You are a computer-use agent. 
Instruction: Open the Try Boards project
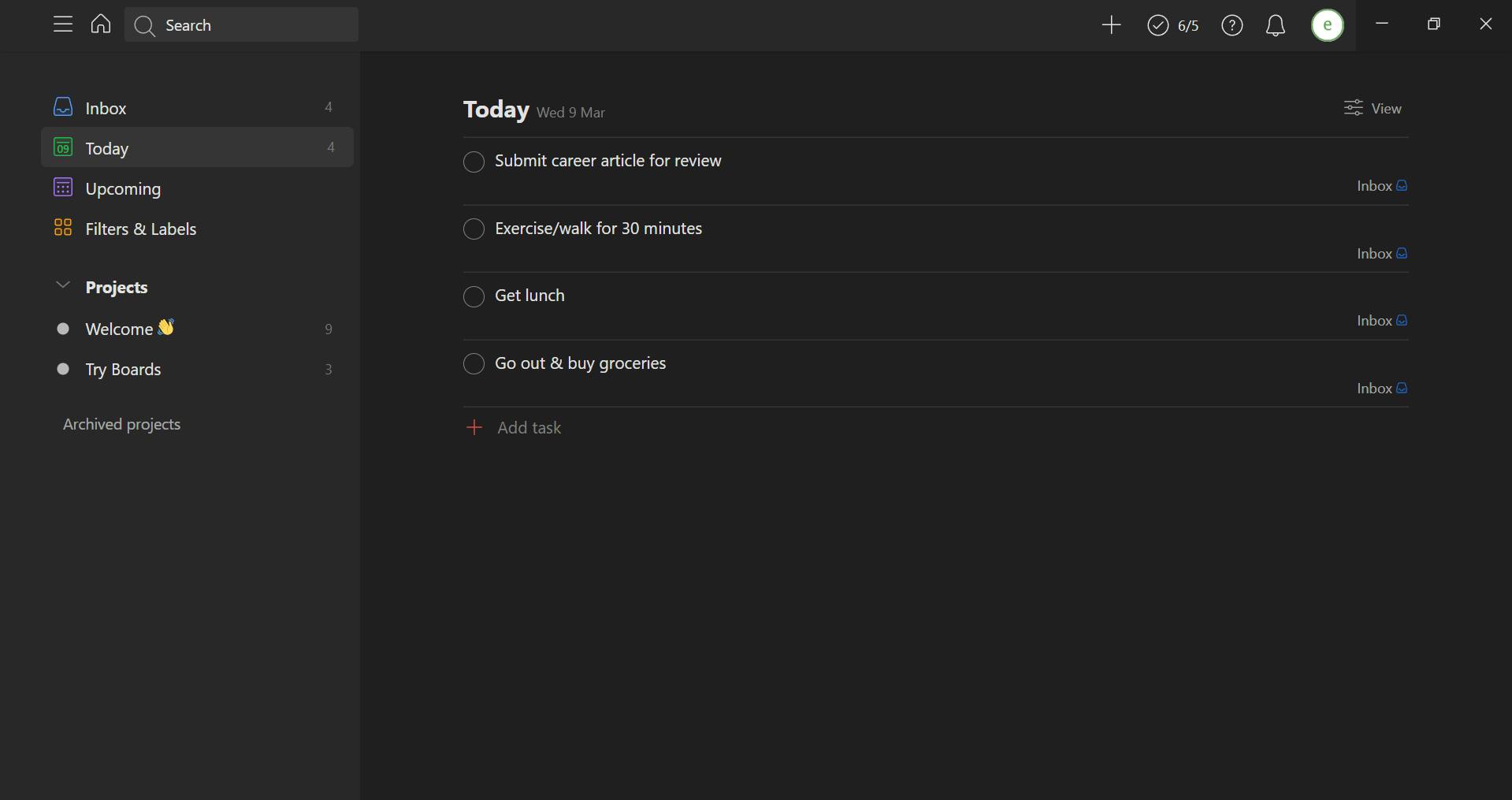[x=197, y=369]
